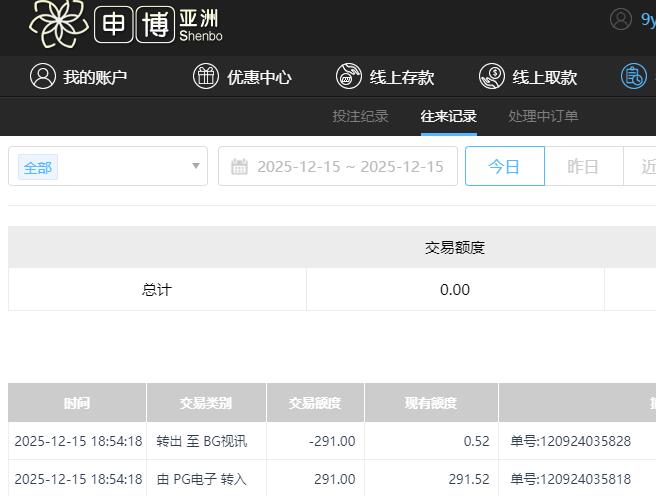Select the 今日 filter button

504,167
